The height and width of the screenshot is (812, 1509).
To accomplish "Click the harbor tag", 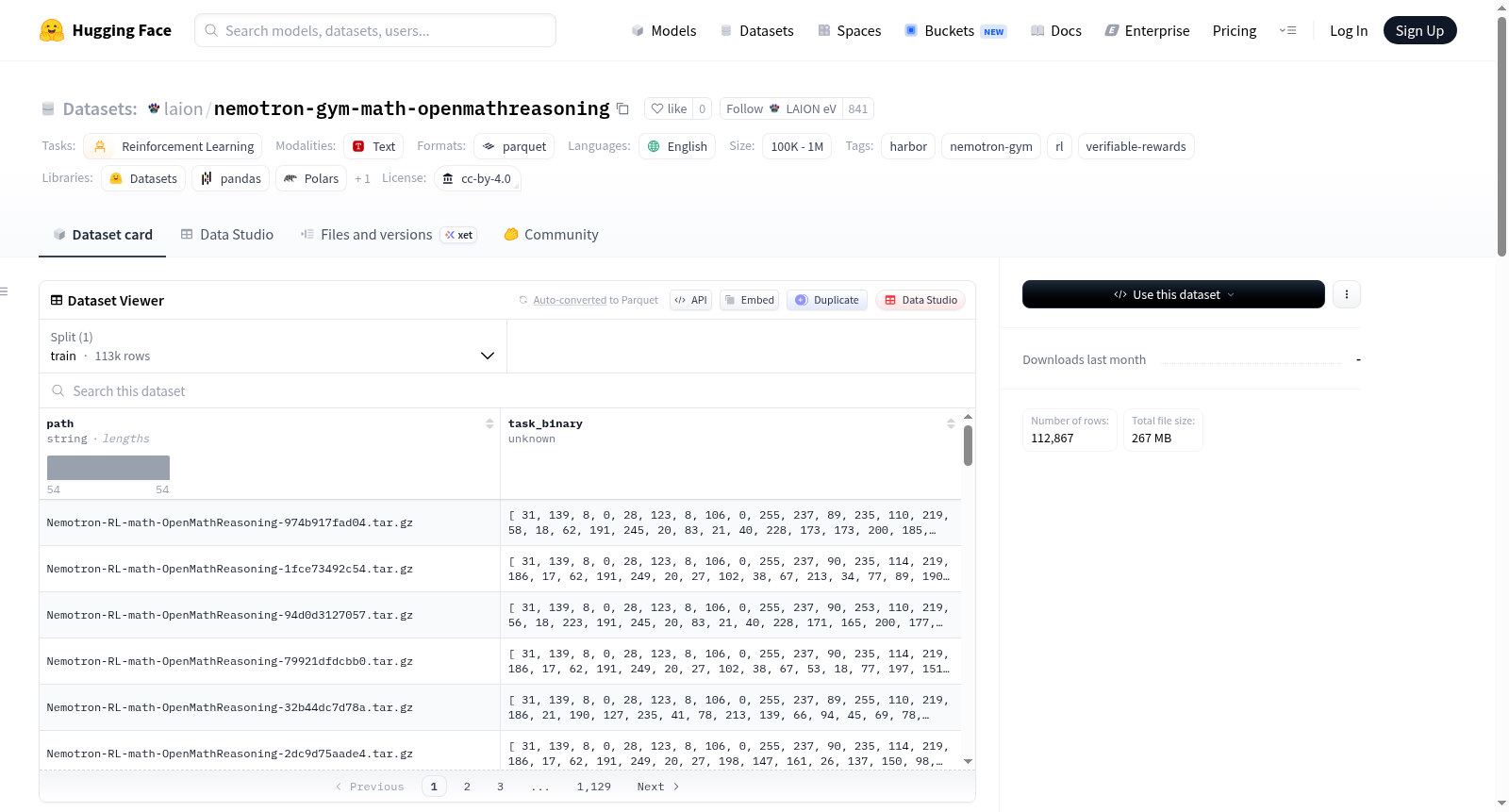I will tap(908, 146).
